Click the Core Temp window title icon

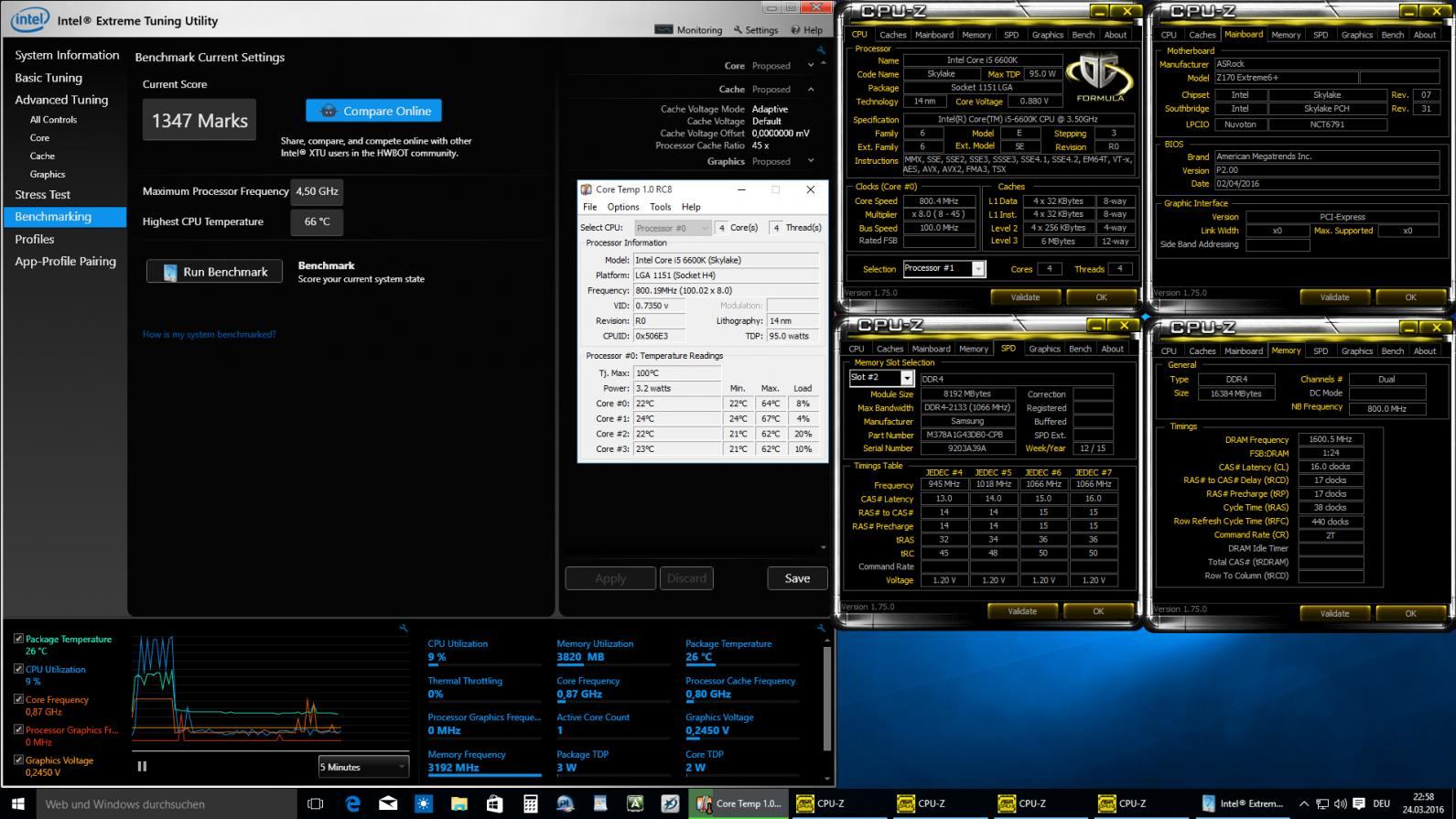586,189
